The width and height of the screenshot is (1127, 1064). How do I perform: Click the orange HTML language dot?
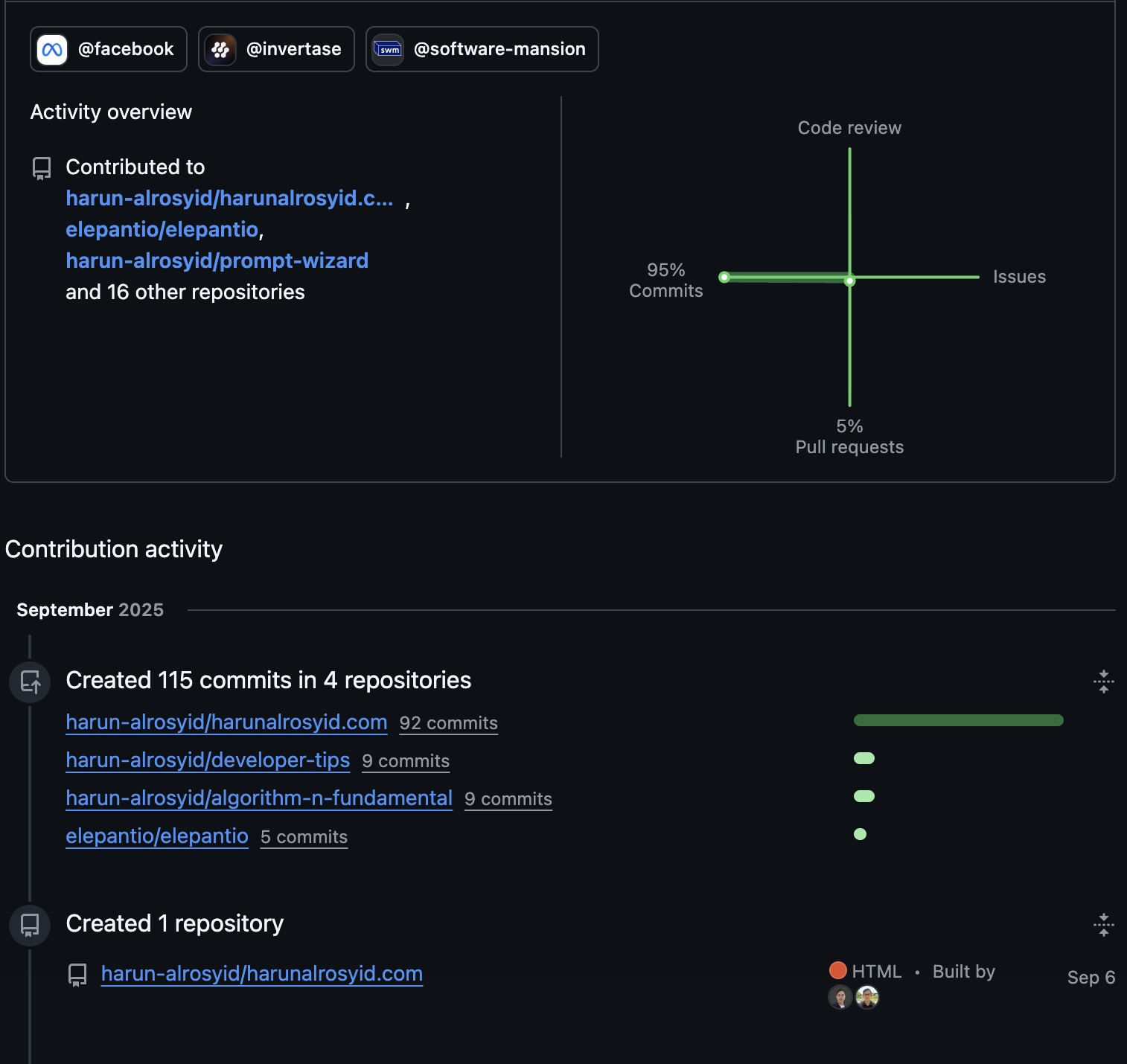837,970
